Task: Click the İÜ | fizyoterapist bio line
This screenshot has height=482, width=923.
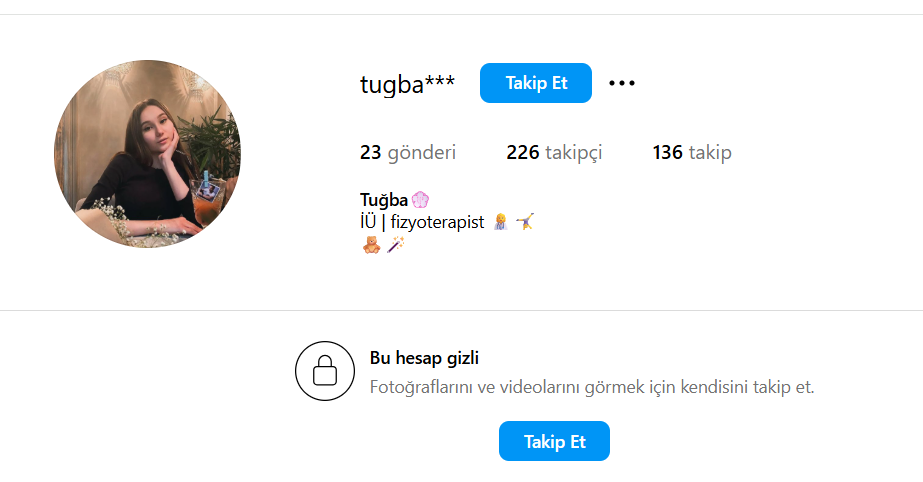Action: click(422, 222)
